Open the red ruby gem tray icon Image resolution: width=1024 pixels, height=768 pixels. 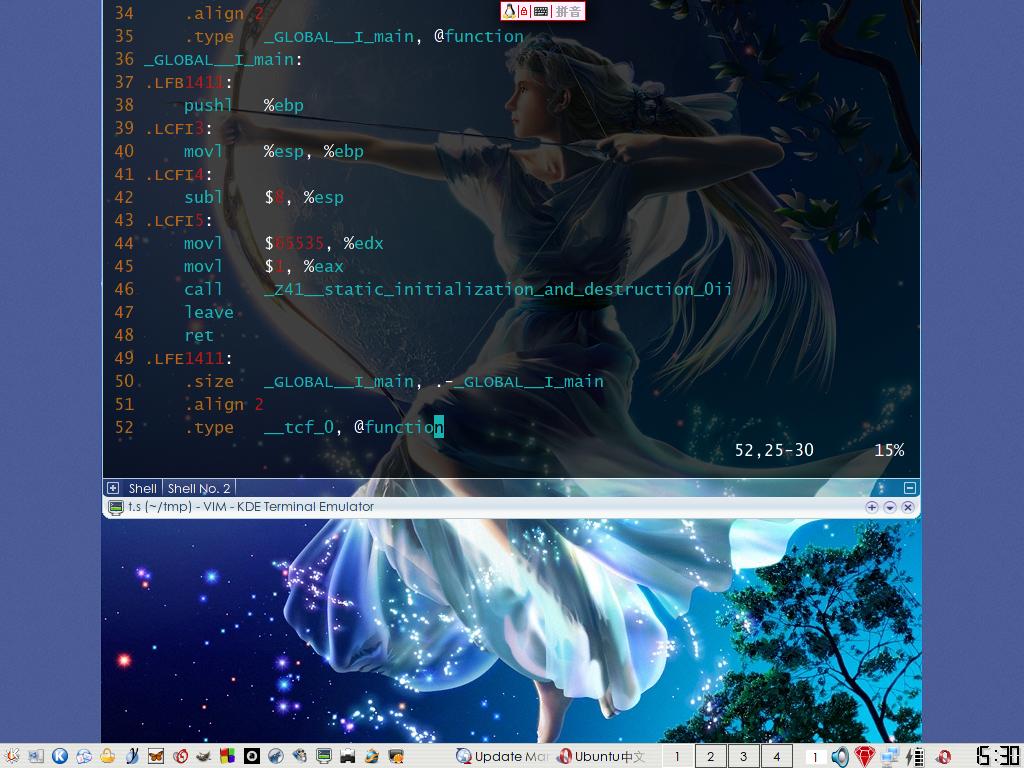click(x=865, y=756)
